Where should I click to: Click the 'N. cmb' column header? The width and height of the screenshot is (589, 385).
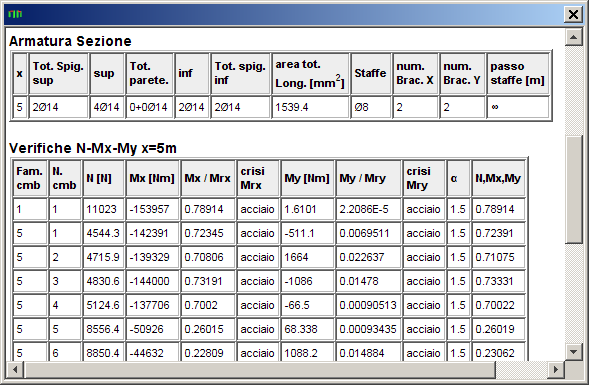(65, 178)
